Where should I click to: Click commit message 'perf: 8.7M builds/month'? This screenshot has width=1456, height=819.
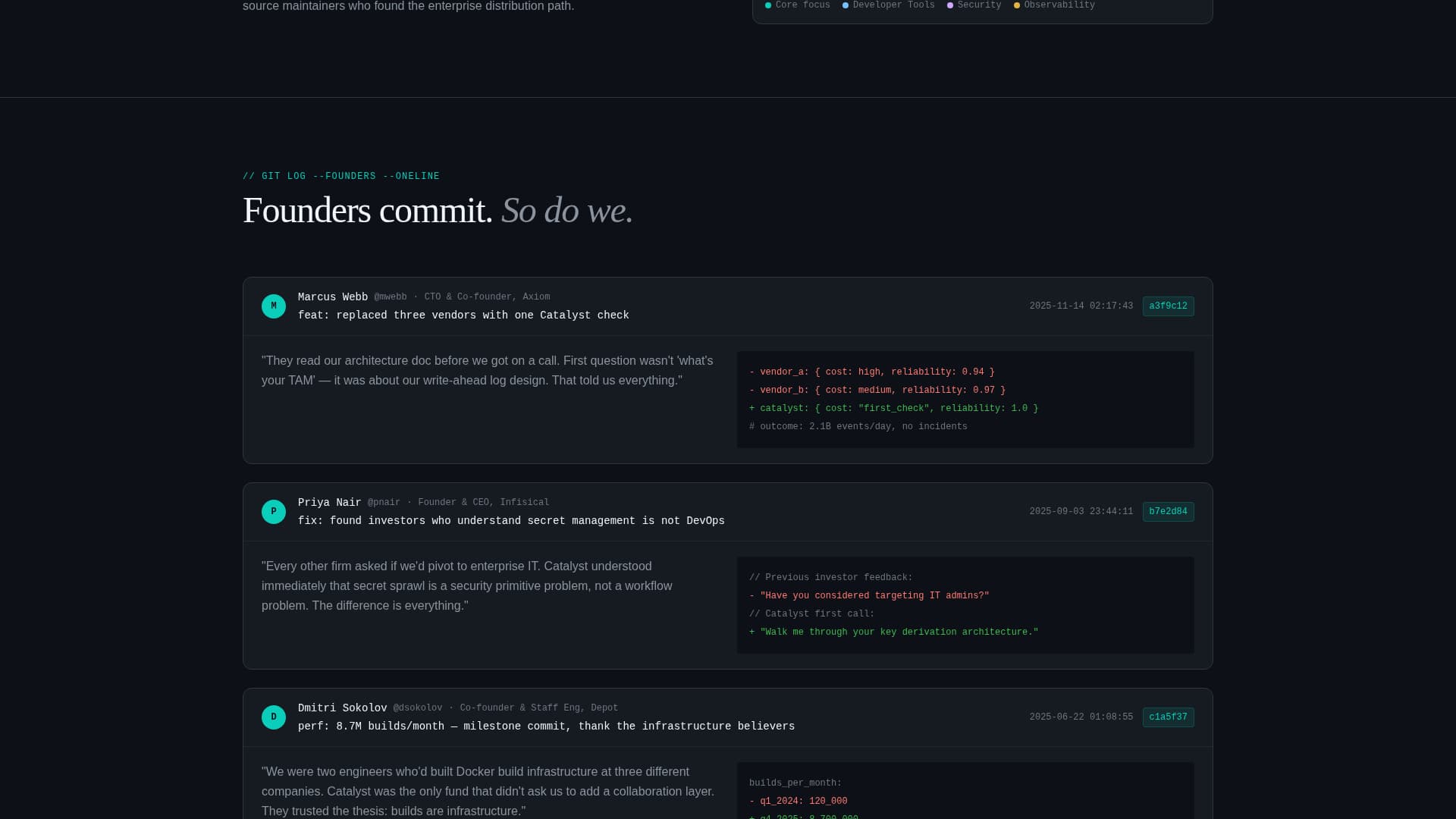546,726
